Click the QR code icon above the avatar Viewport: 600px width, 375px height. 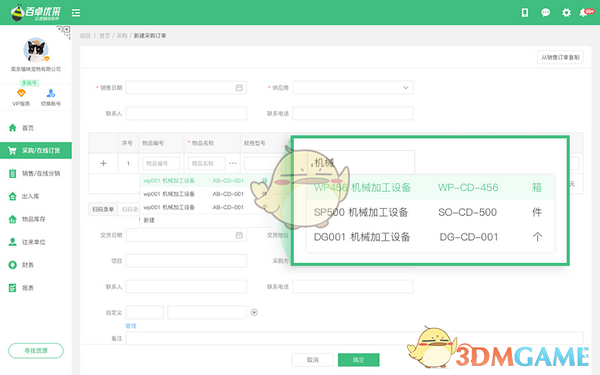coord(64,32)
